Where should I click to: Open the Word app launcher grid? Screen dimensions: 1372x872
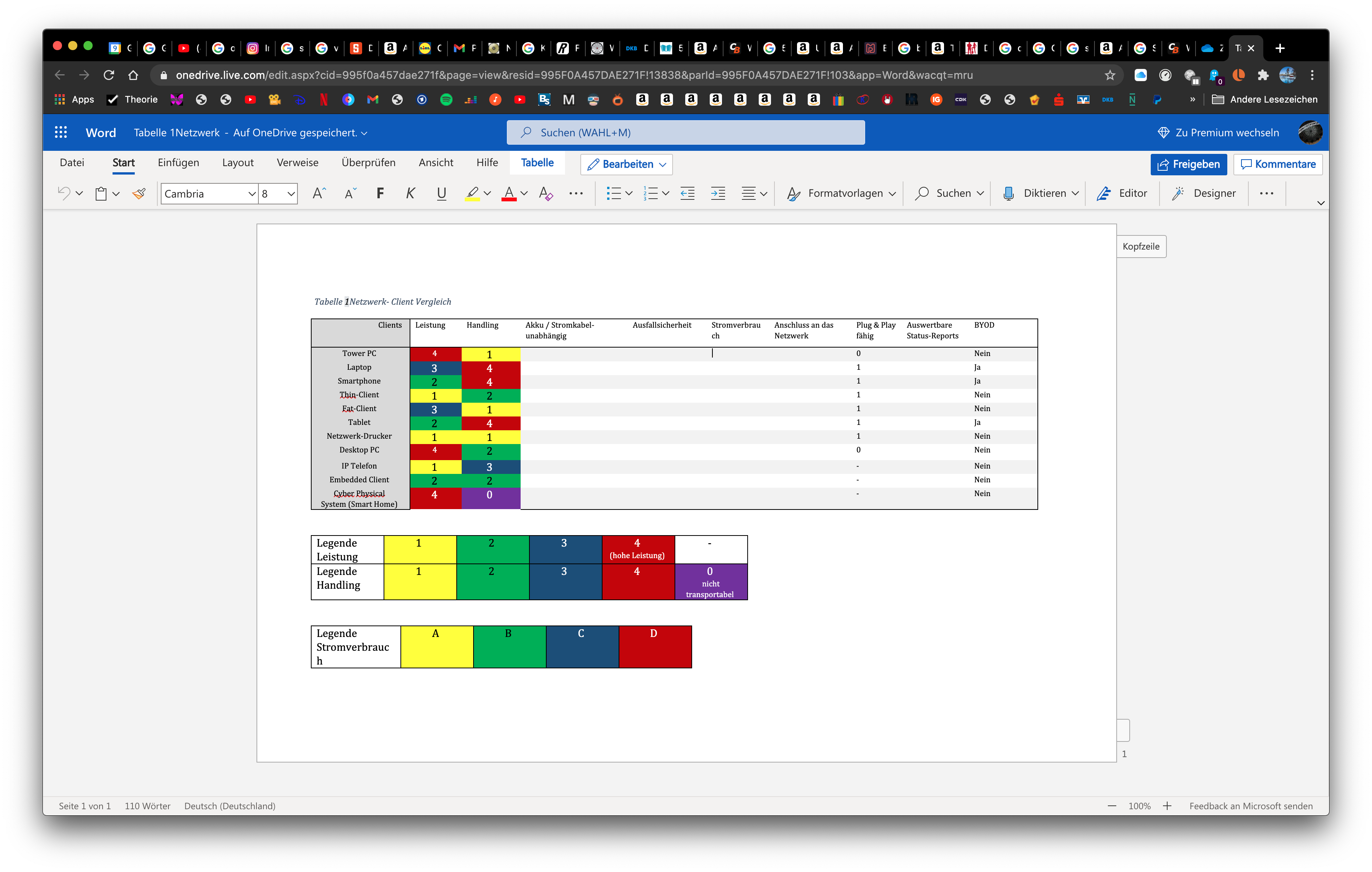coord(61,133)
